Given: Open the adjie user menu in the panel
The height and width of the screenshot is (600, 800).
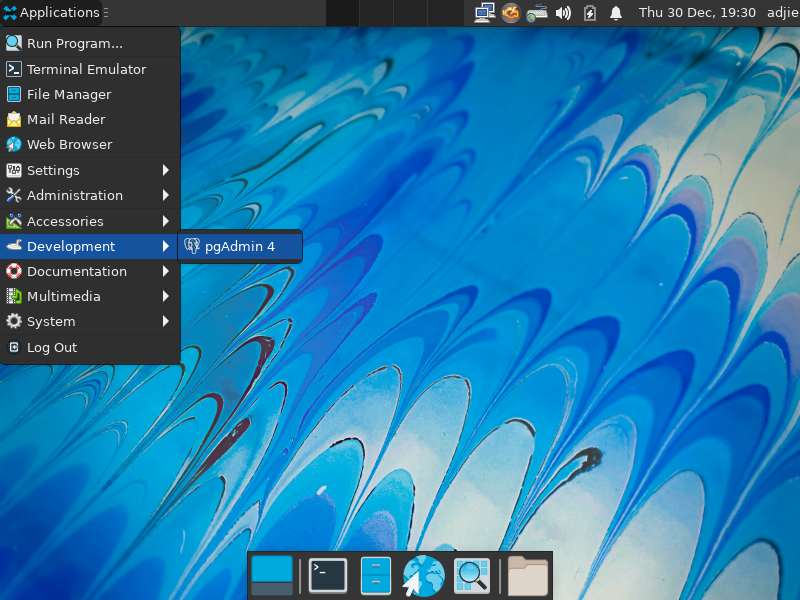Looking at the screenshot, I should 783,13.
